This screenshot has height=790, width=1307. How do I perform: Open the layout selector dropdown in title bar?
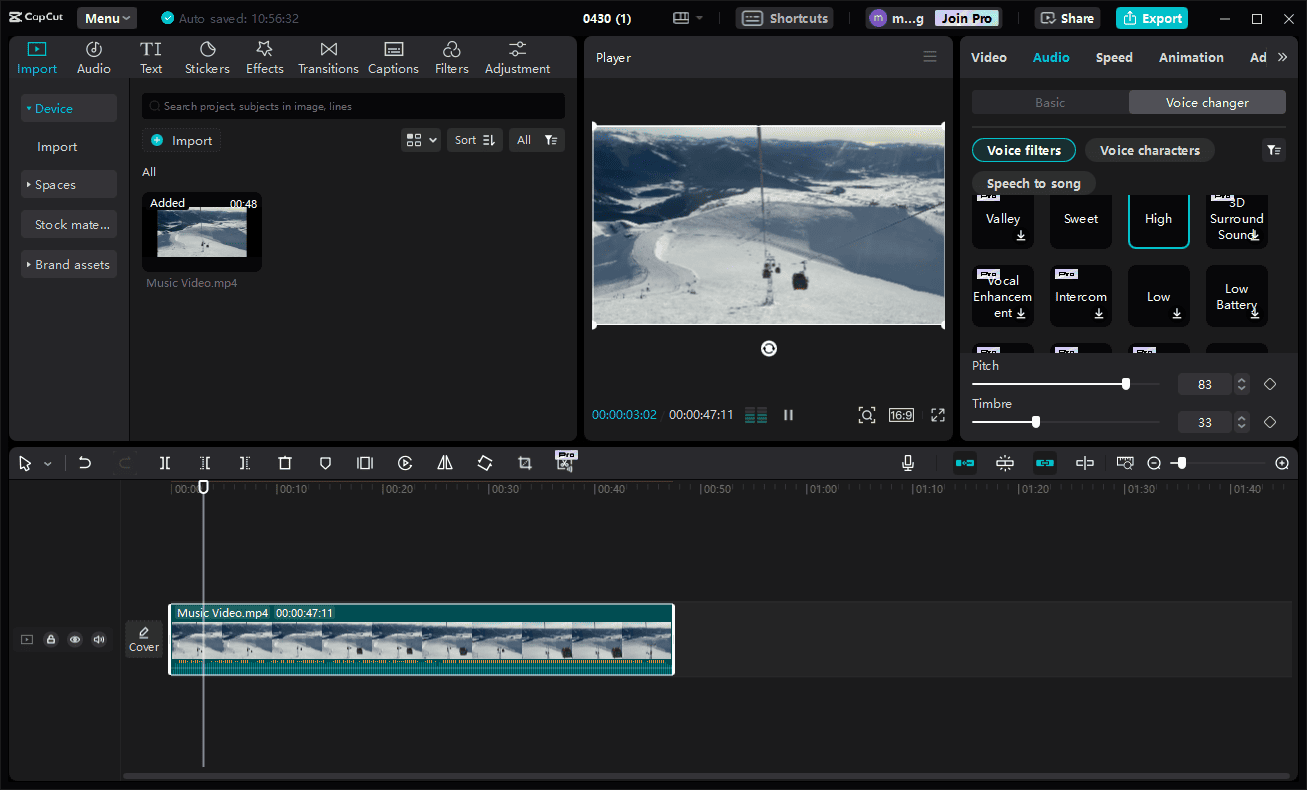tap(688, 18)
